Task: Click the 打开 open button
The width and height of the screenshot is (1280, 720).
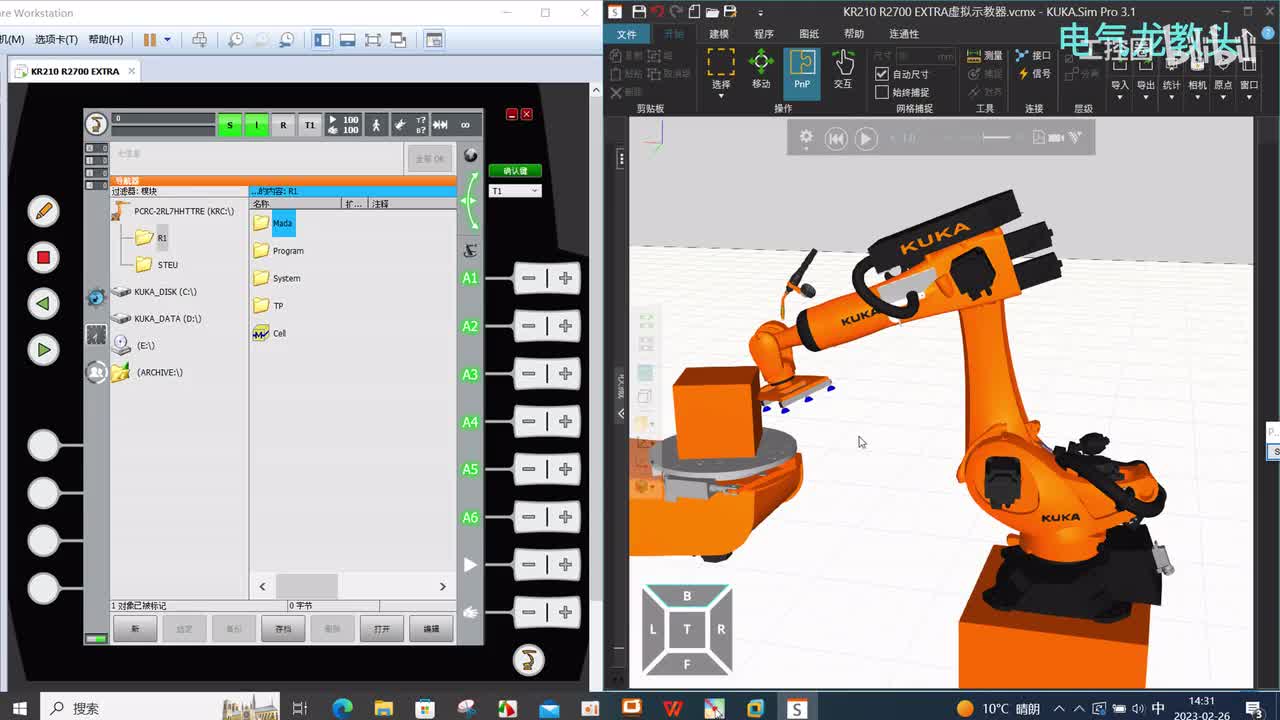Action: (381, 629)
